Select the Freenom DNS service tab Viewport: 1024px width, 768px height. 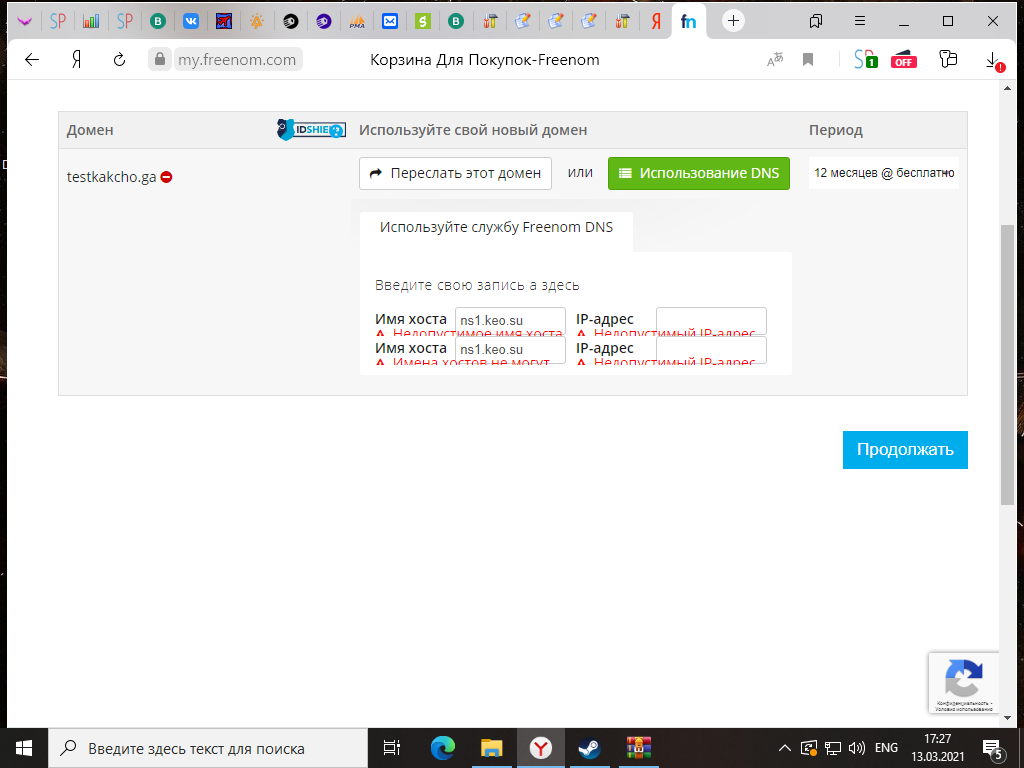click(x=495, y=227)
